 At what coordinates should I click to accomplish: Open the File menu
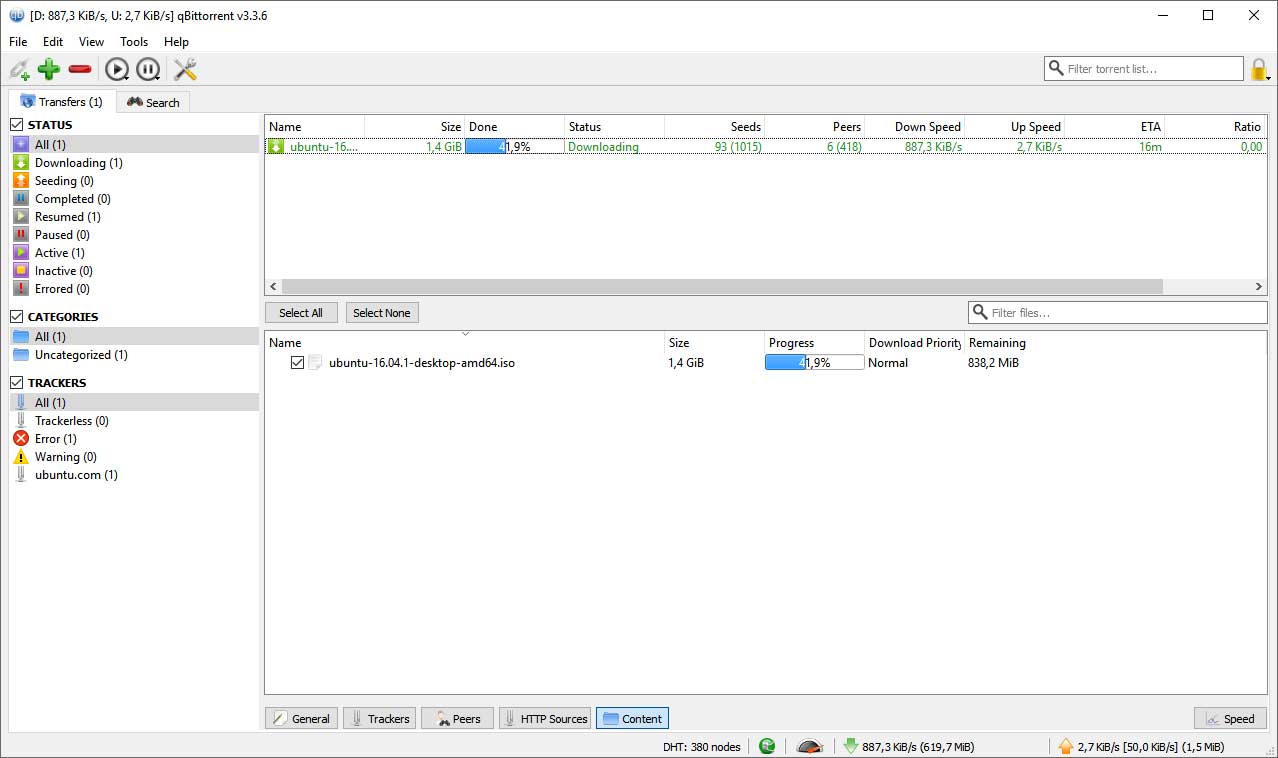pos(18,42)
